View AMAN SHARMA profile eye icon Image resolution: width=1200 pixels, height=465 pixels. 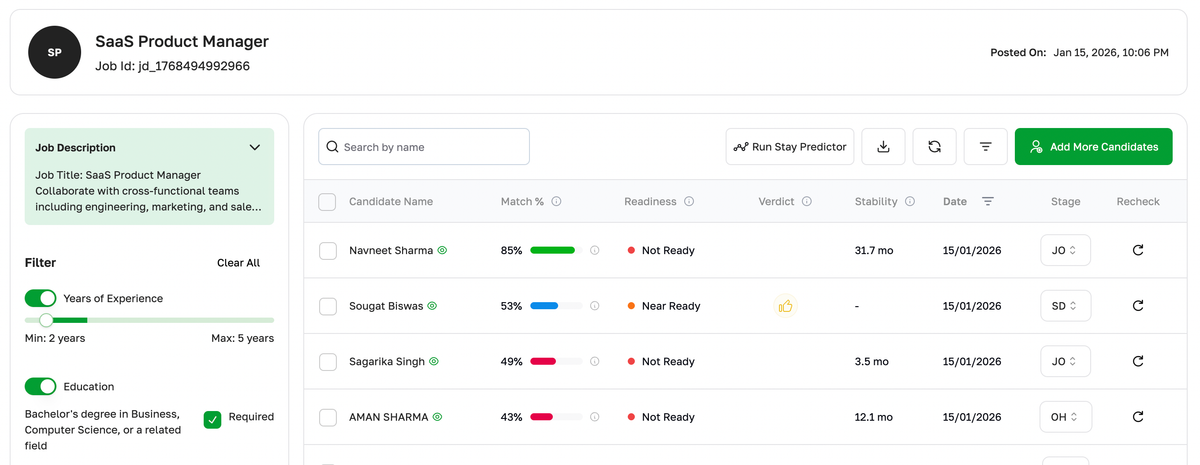tap(437, 417)
